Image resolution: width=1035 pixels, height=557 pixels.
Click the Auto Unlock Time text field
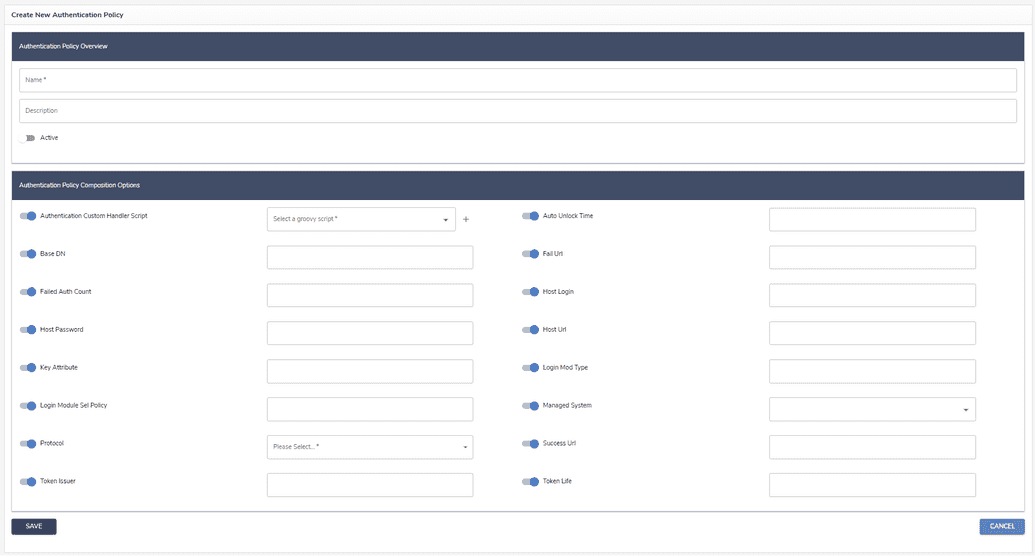tap(872, 219)
